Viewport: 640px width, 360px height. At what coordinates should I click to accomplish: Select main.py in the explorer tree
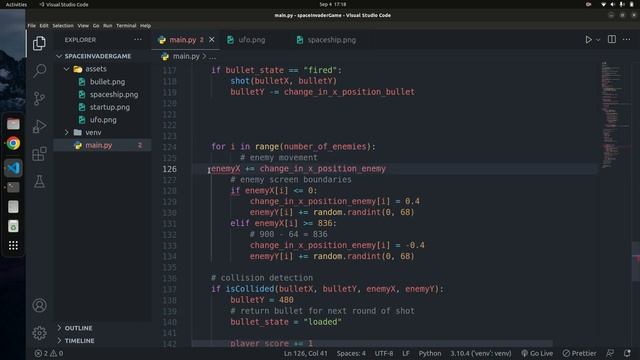point(102,145)
